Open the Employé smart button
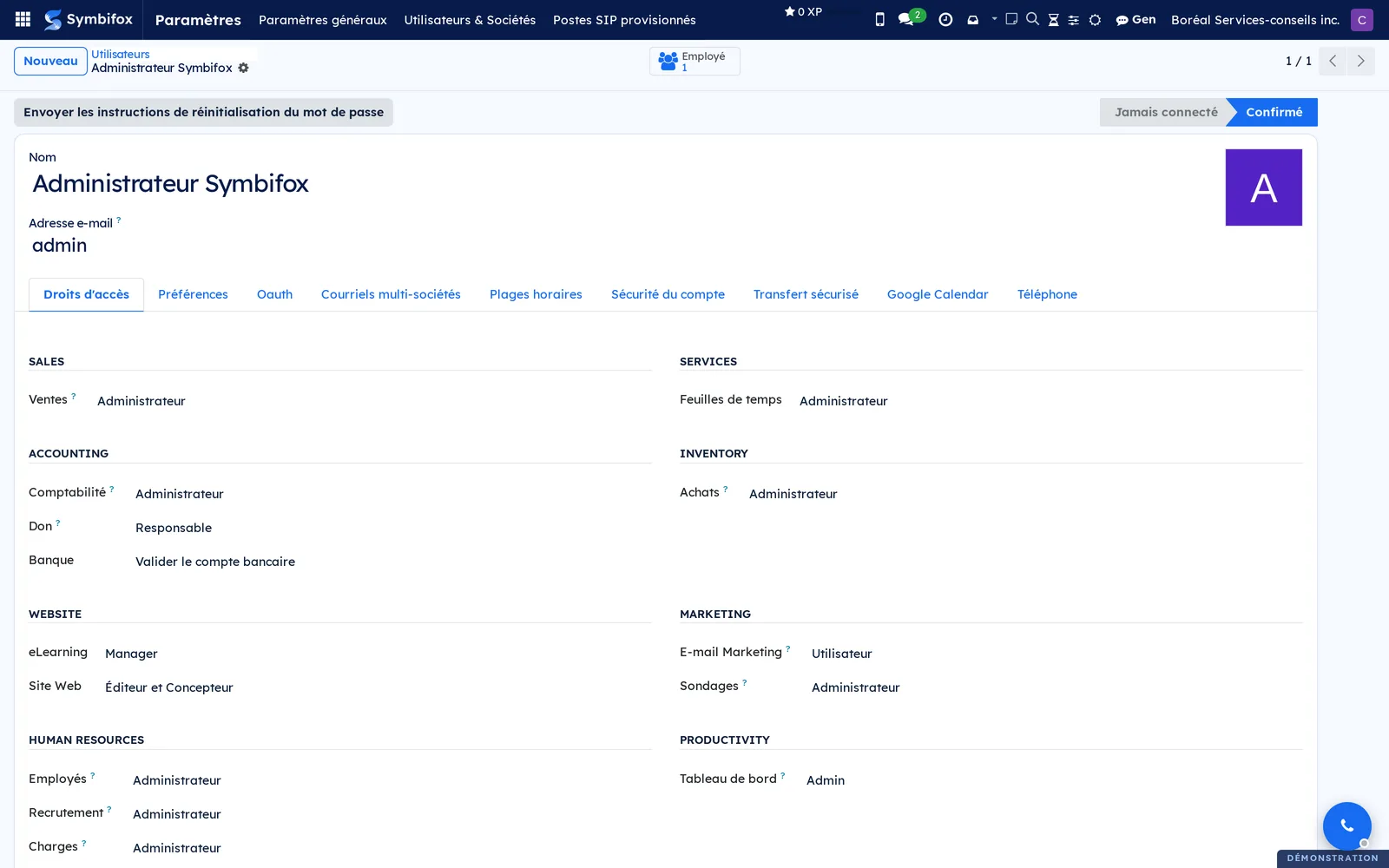 click(x=694, y=61)
